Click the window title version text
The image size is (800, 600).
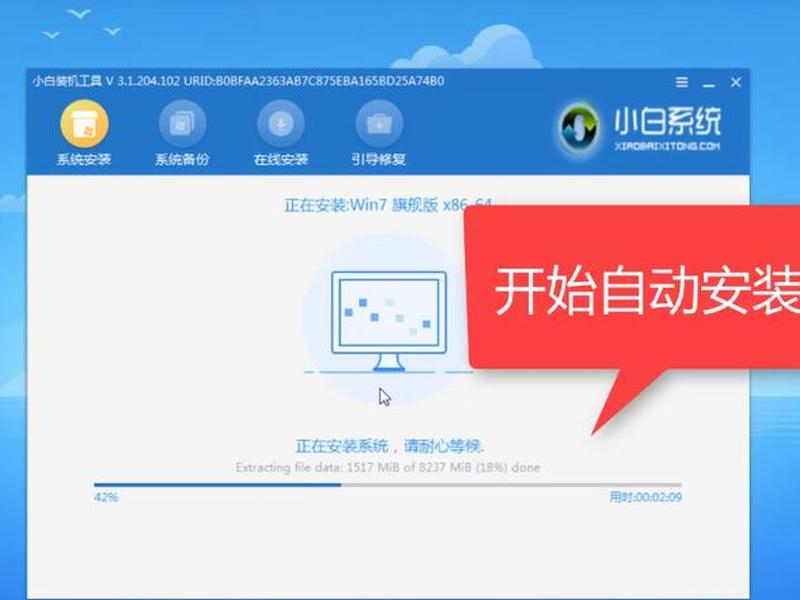point(238,81)
